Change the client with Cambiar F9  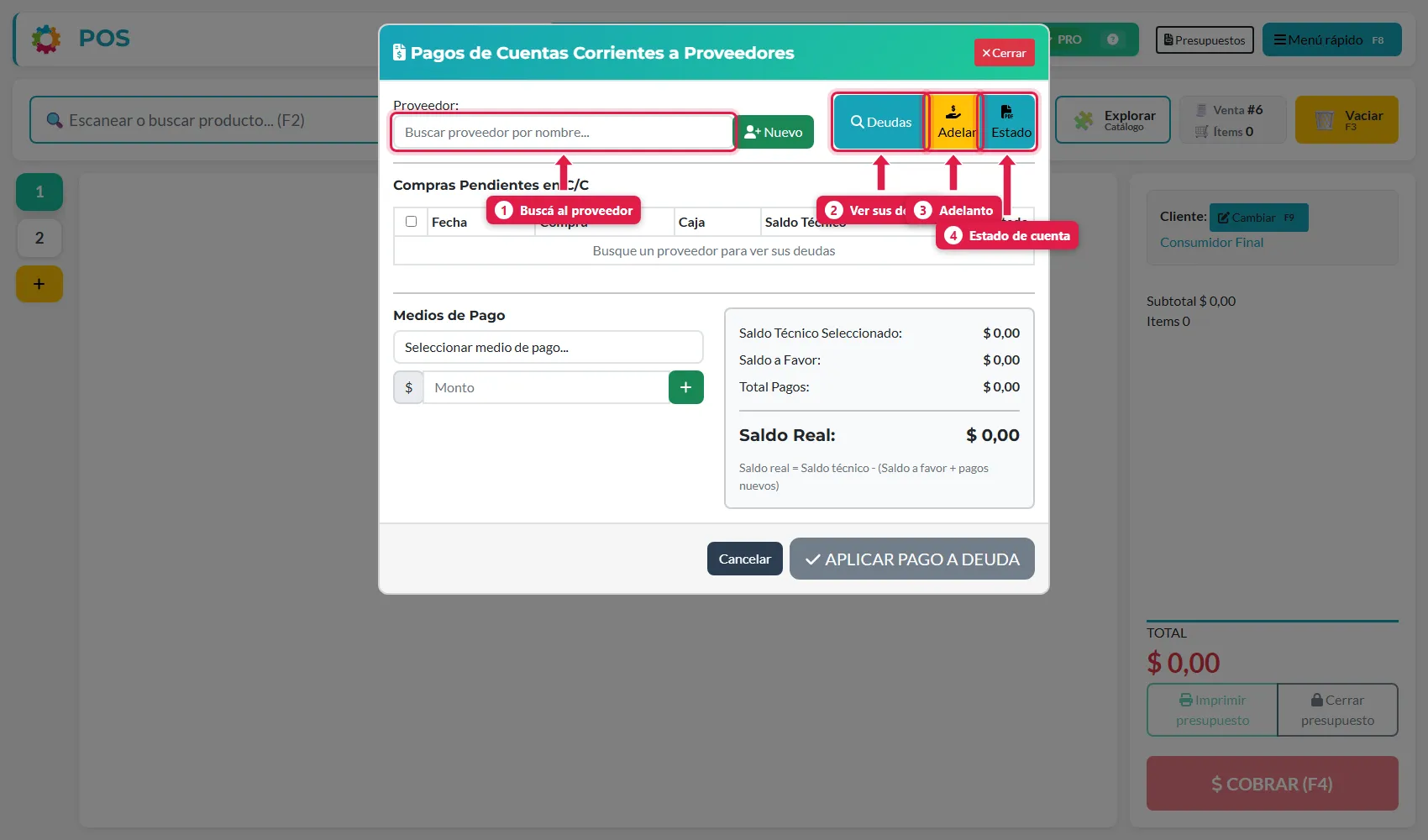[x=1258, y=218]
